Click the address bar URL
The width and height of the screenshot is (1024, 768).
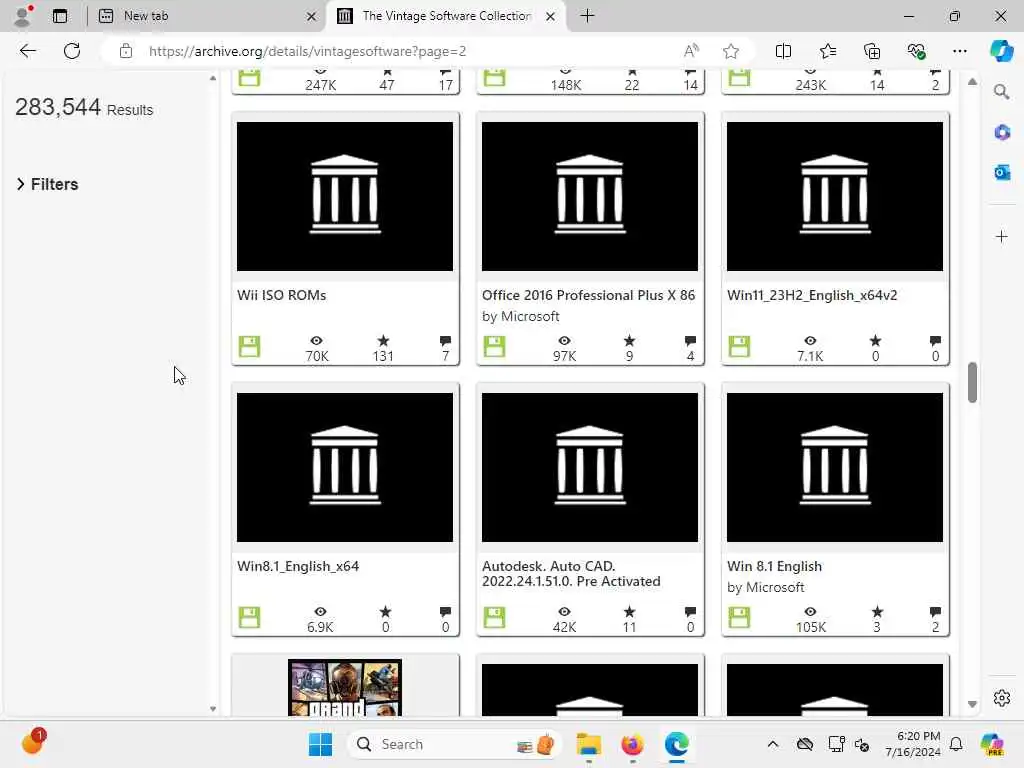307,51
